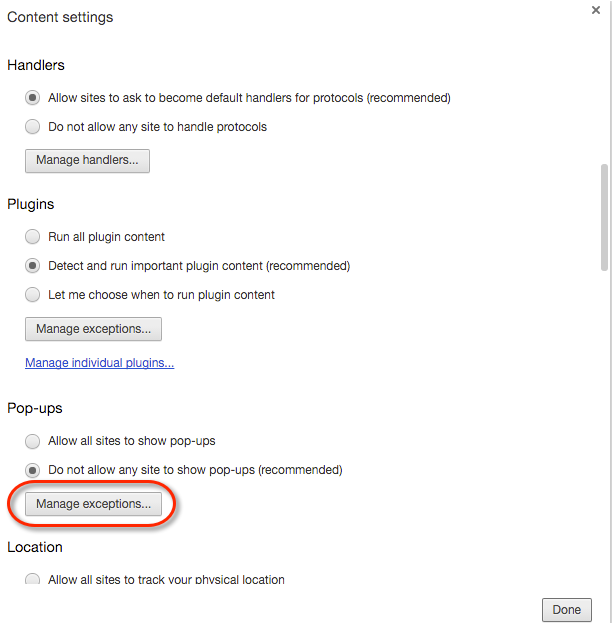Open the Manage handlers dialog
The image size is (613, 623).
(87, 160)
